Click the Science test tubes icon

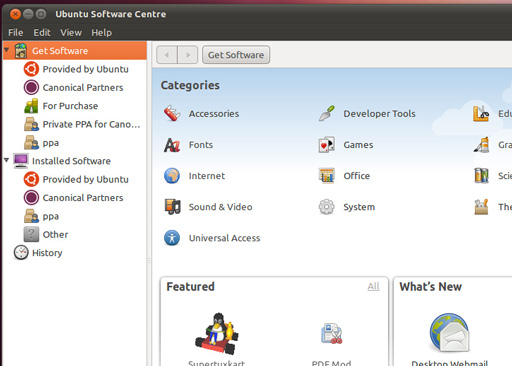(481, 176)
